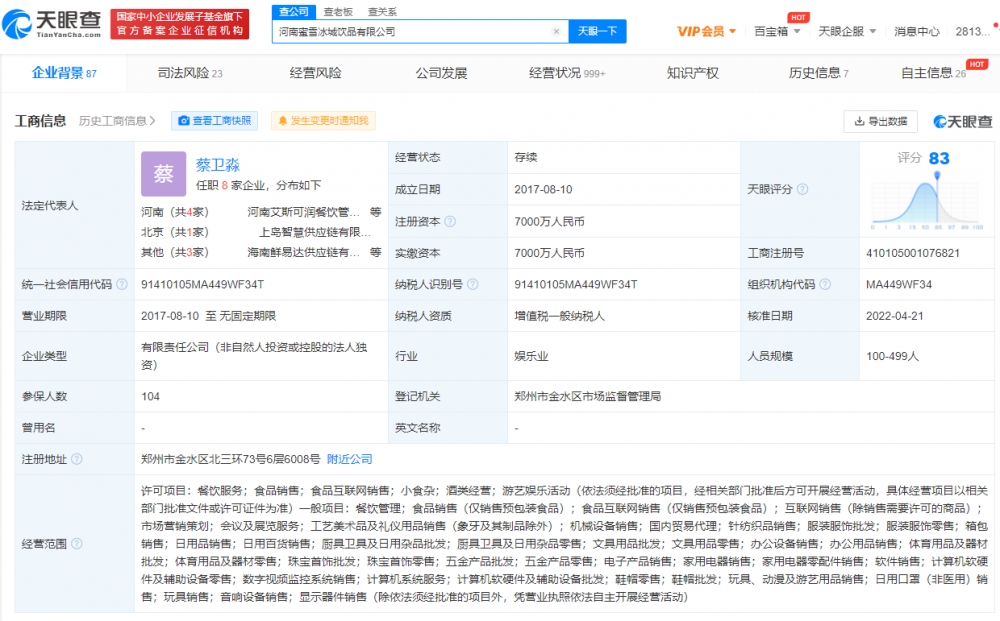
Task: Click the 导出数据 download button
Action: coord(880,121)
